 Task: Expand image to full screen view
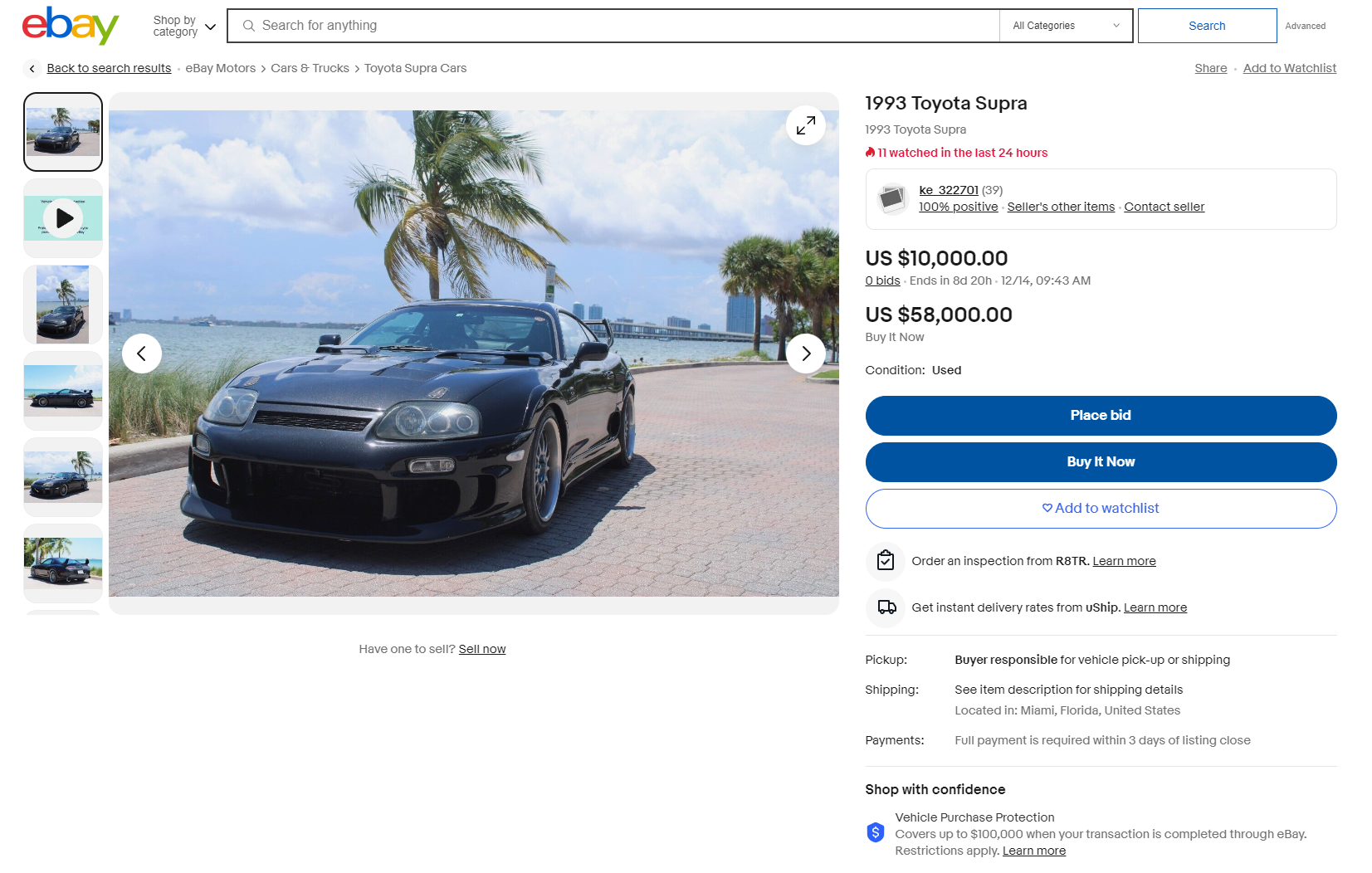pyautogui.click(x=805, y=125)
